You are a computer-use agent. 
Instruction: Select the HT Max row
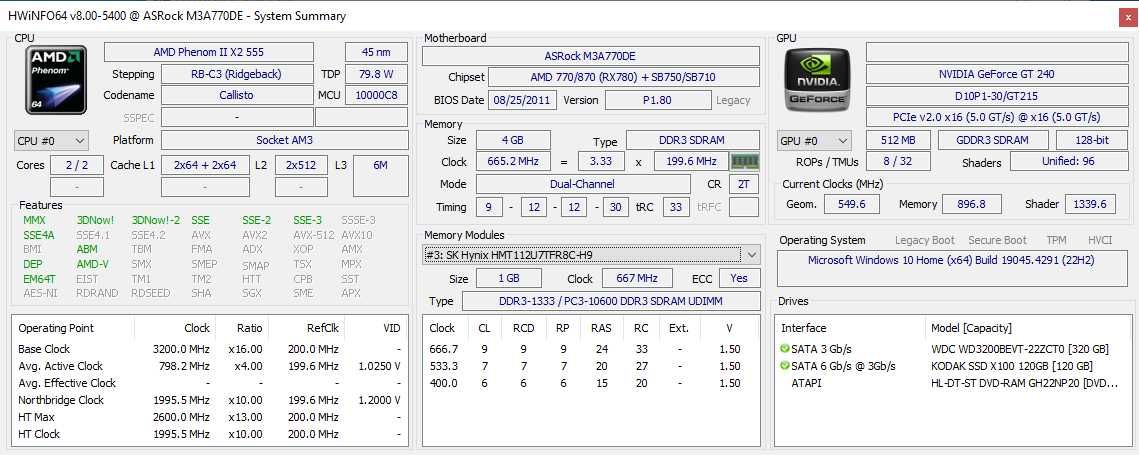pyautogui.click(x=210, y=417)
